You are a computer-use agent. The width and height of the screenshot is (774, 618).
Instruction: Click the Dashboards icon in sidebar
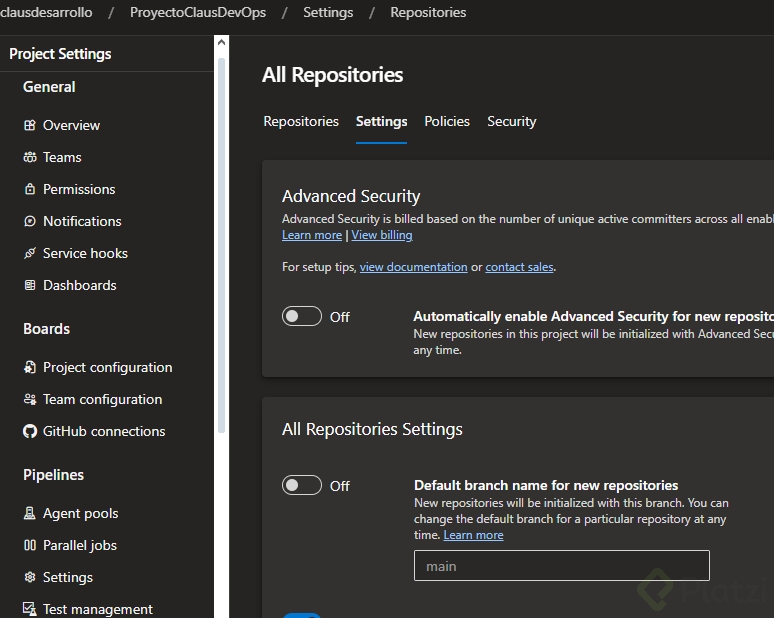click(x=30, y=286)
